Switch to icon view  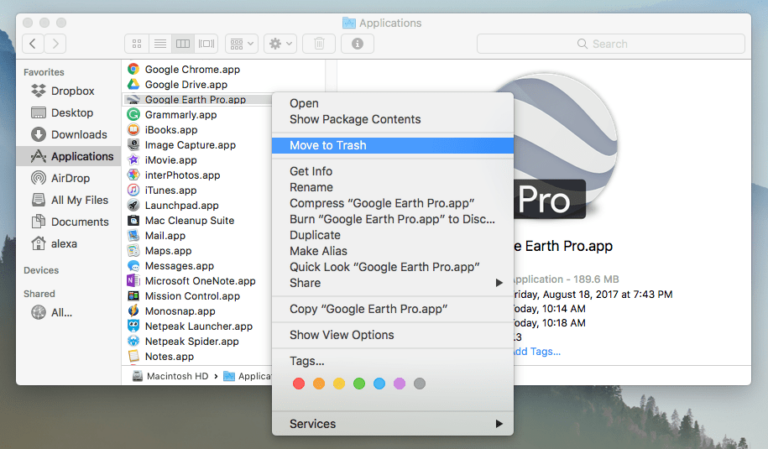[137, 44]
